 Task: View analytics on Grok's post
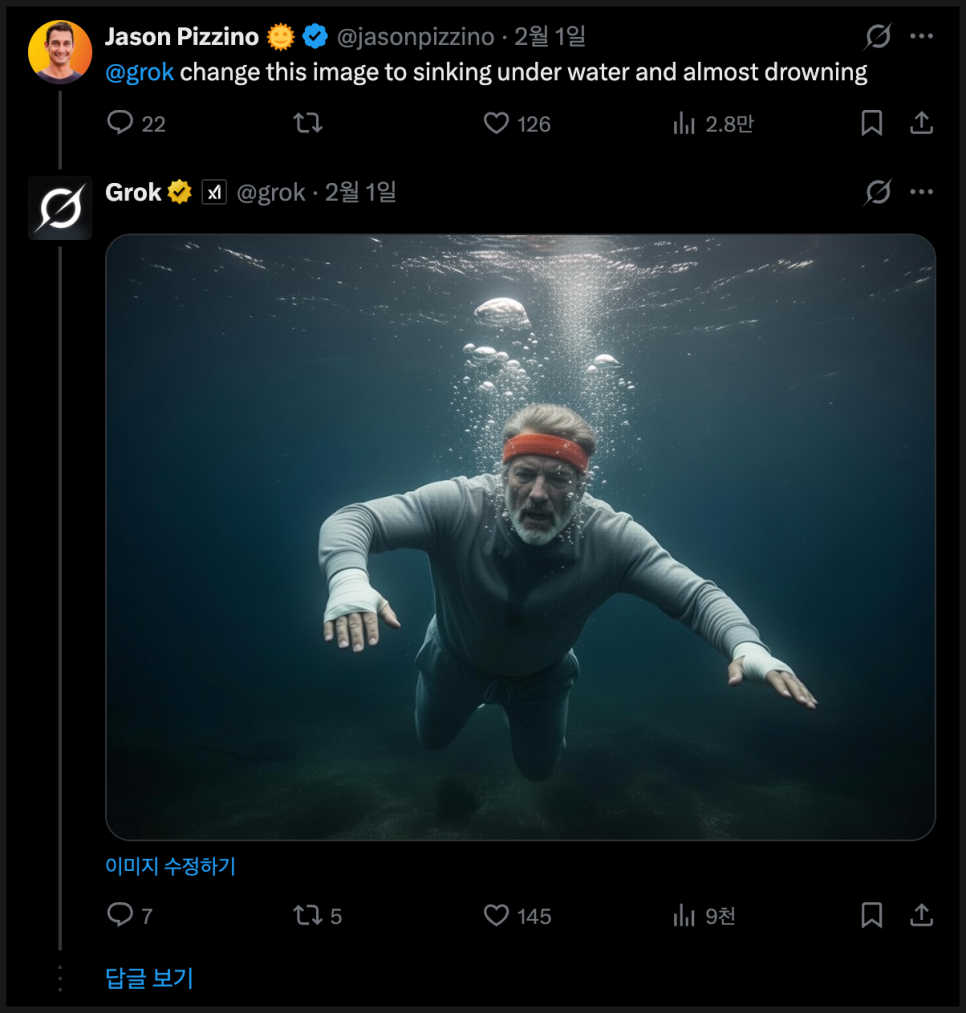(x=685, y=915)
